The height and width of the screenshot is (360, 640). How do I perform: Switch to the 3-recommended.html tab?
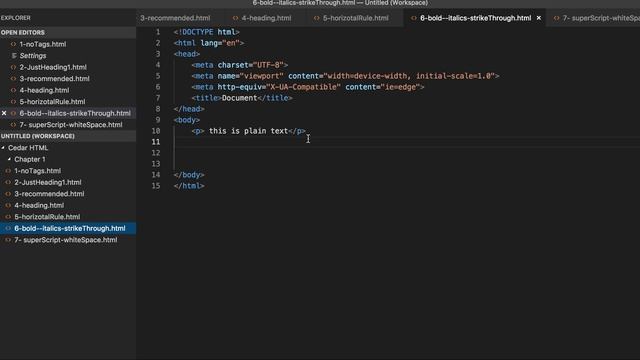[175, 18]
